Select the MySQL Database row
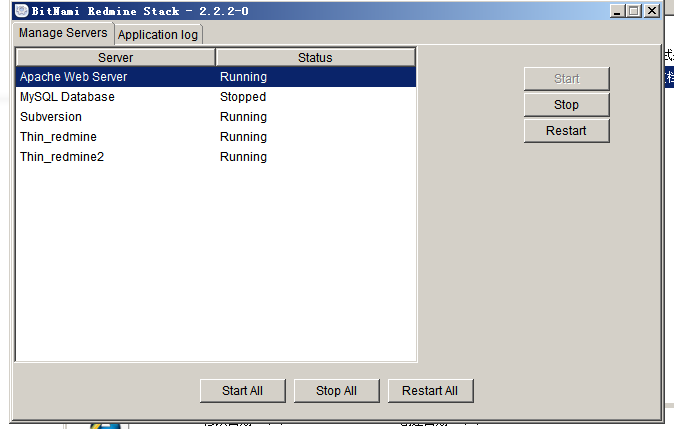The image size is (674, 429). pyautogui.click(x=216, y=97)
